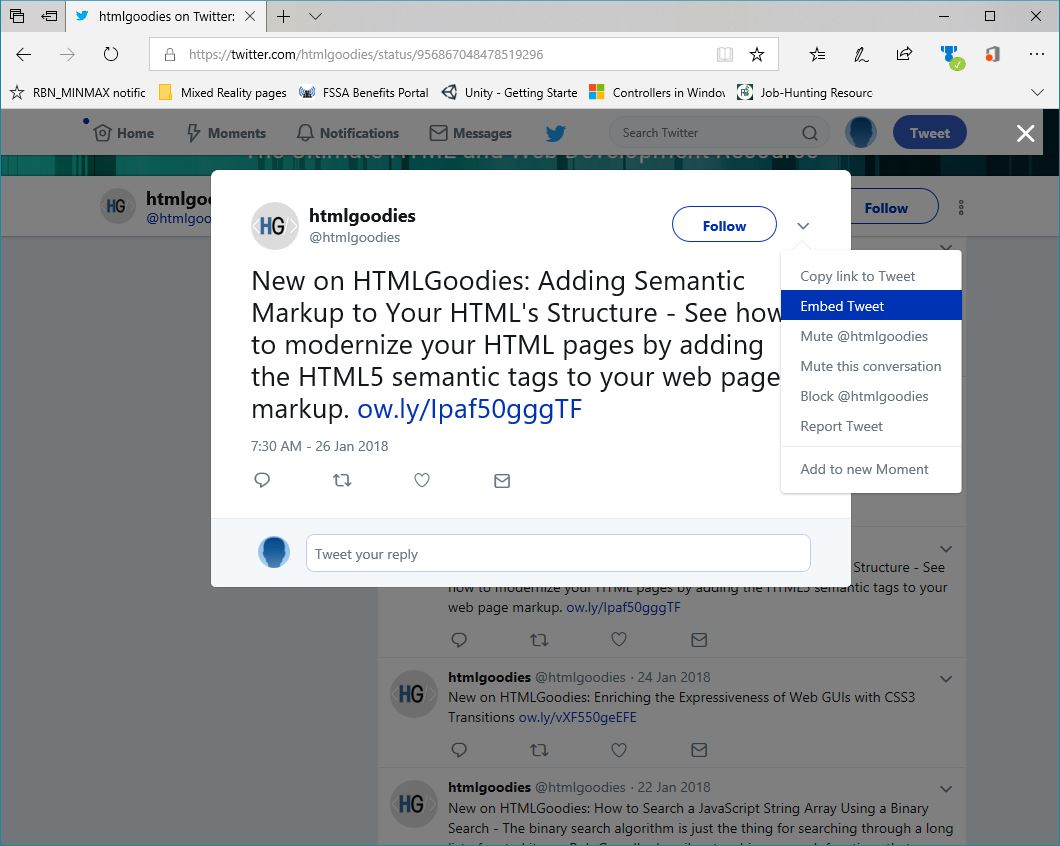Click the Edge reading view icon
The width and height of the screenshot is (1060, 846).
[x=725, y=55]
